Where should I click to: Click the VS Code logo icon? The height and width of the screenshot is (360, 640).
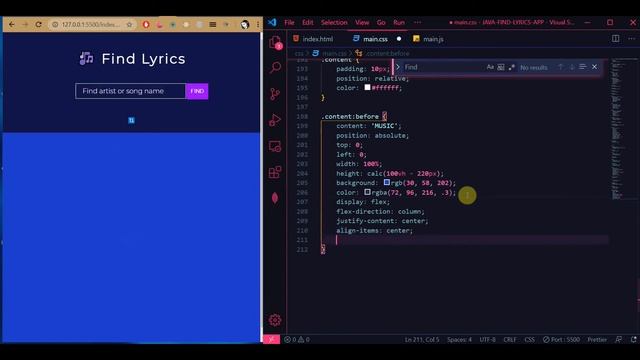272,22
